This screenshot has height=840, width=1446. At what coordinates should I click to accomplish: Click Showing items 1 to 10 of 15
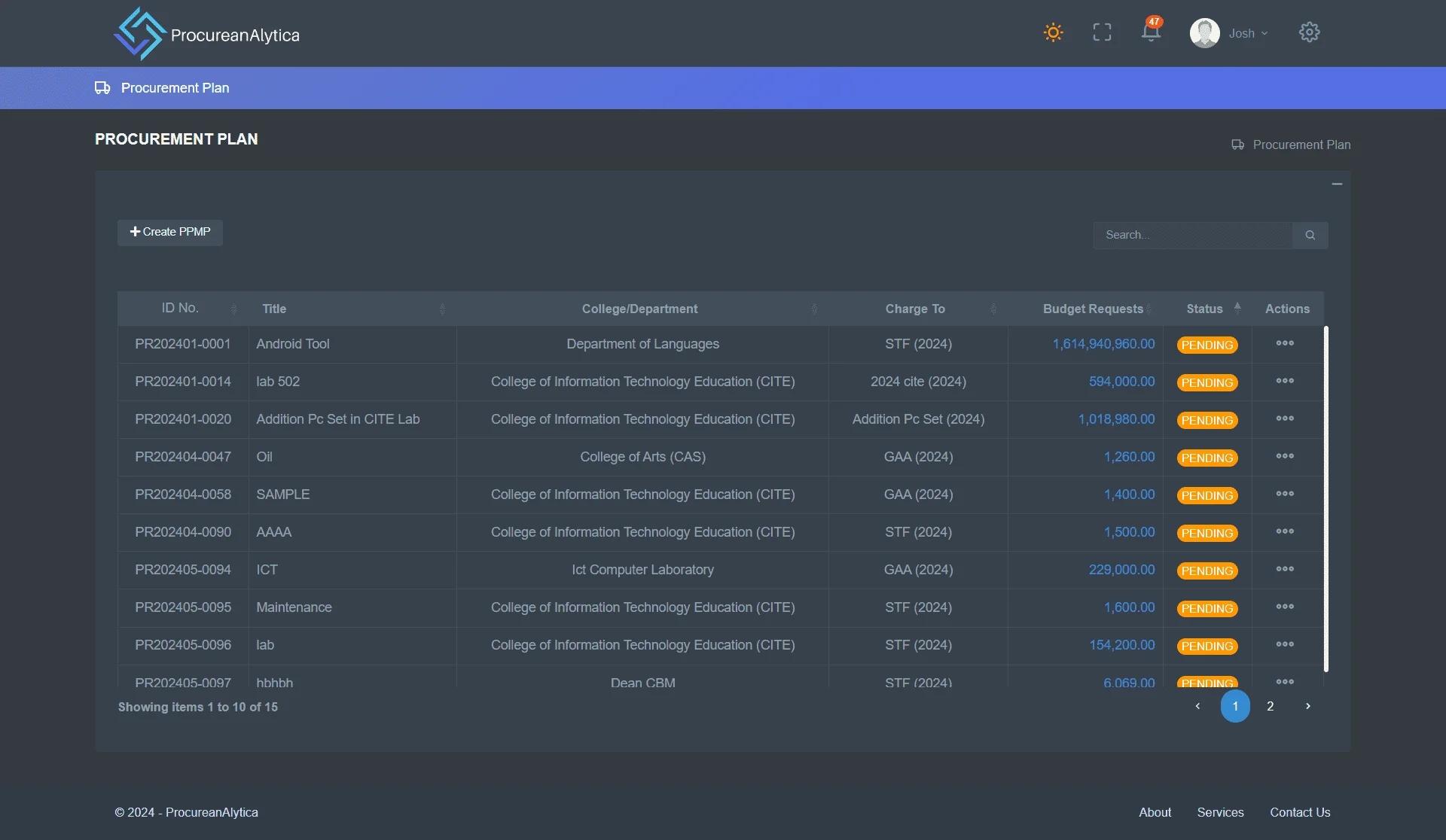(198, 707)
